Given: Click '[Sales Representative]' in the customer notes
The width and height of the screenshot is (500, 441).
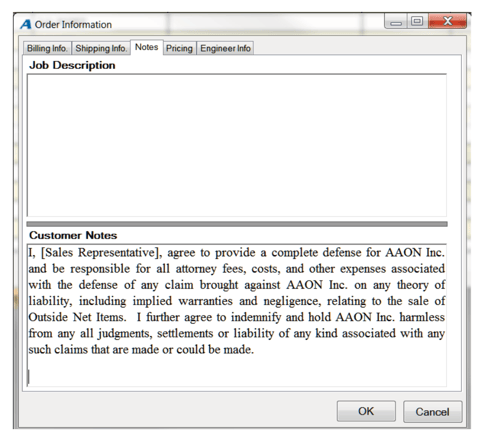Looking at the screenshot, I should (x=101, y=253).
